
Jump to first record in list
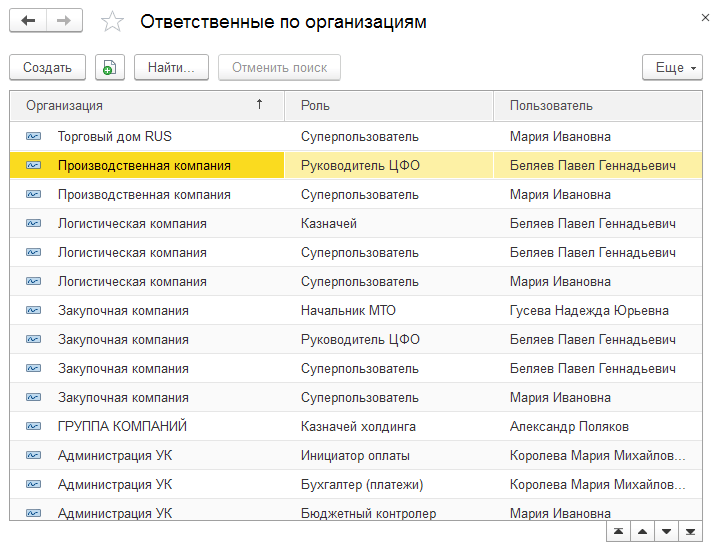click(620, 531)
